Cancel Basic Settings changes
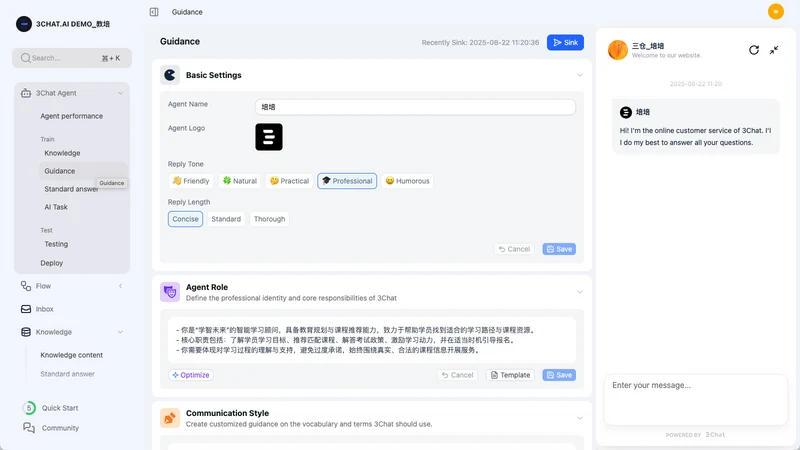This screenshot has width=800, height=450. (514, 249)
